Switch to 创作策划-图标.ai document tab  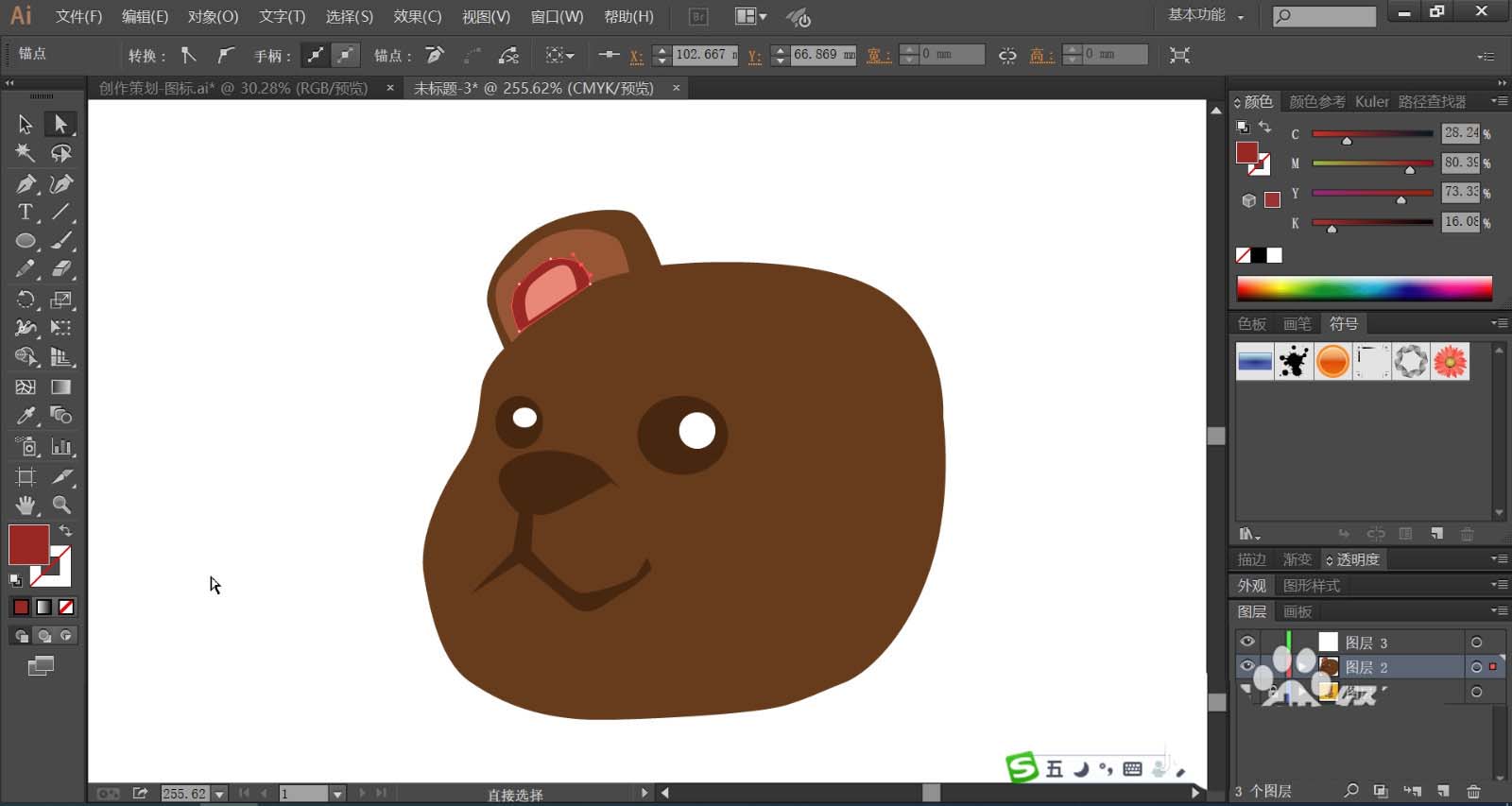pyautogui.click(x=232, y=88)
